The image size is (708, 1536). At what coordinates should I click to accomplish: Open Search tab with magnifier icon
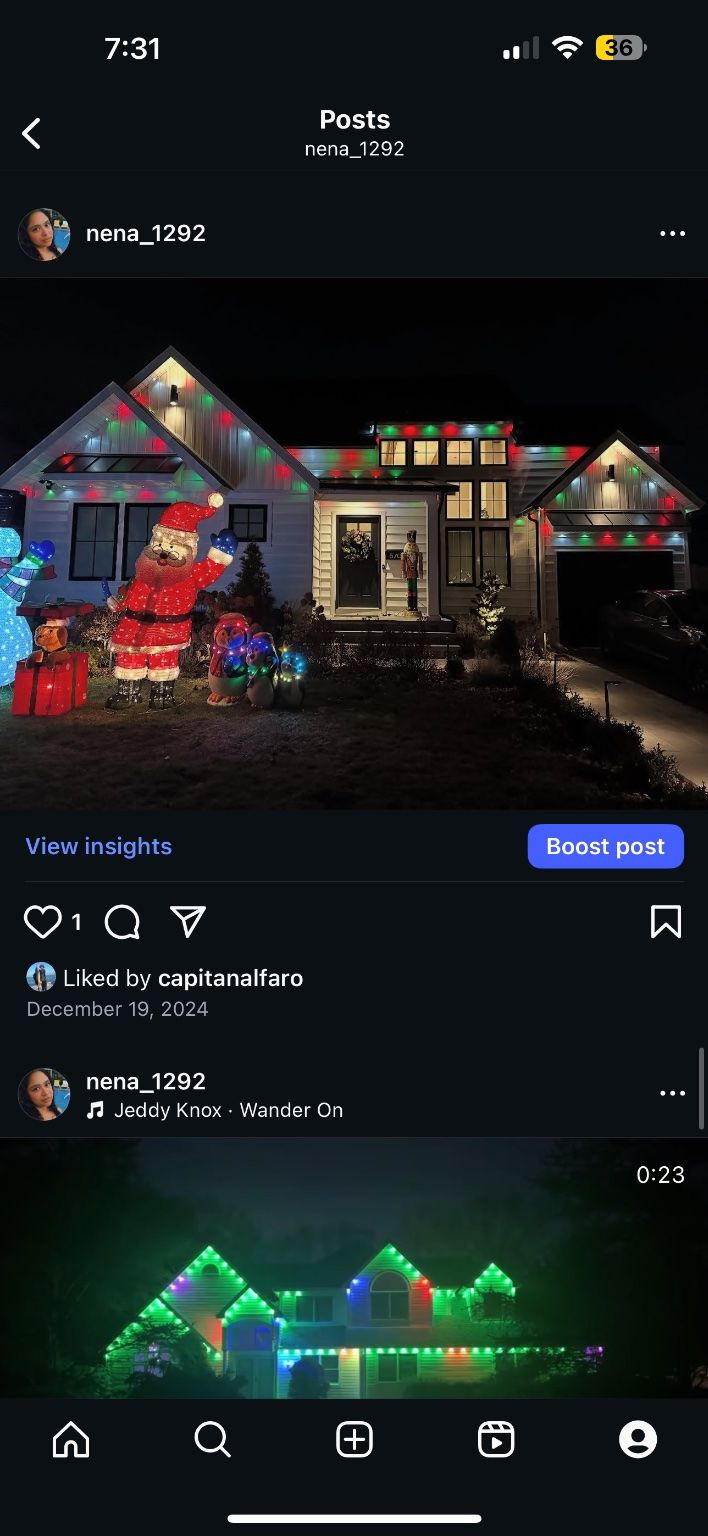[213, 1439]
